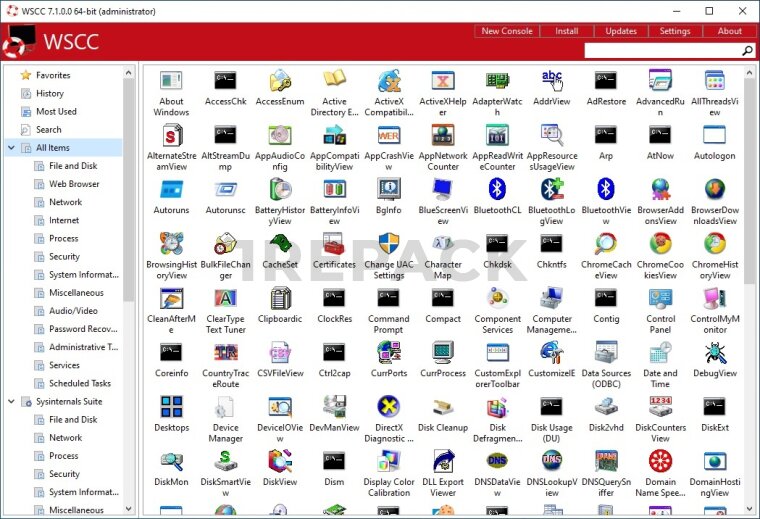Click the search input field
The width and height of the screenshot is (760, 519).
[x=662, y=50]
